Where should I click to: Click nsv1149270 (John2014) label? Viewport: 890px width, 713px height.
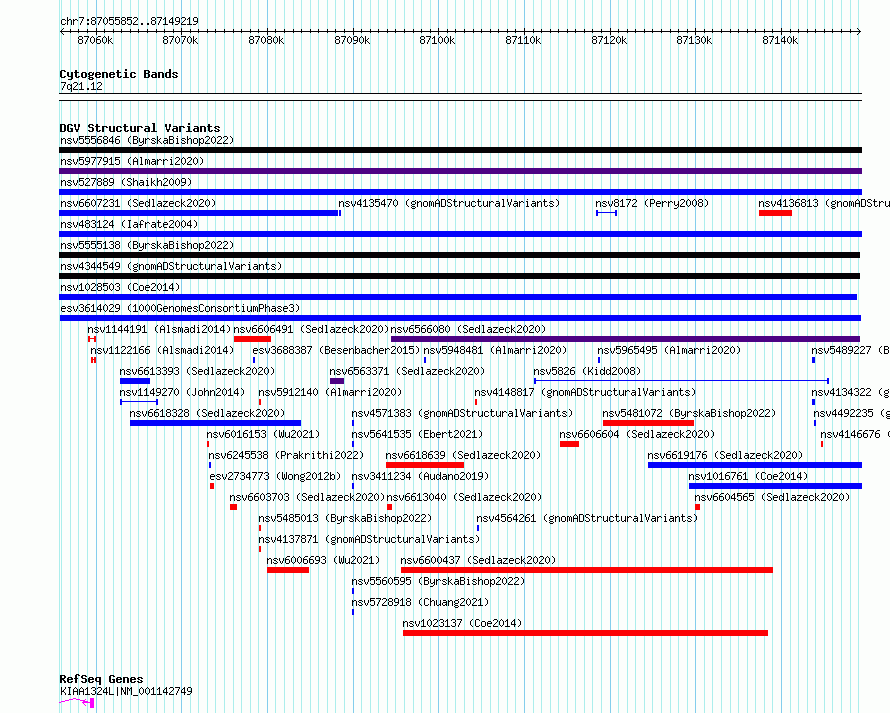click(182, 392)
